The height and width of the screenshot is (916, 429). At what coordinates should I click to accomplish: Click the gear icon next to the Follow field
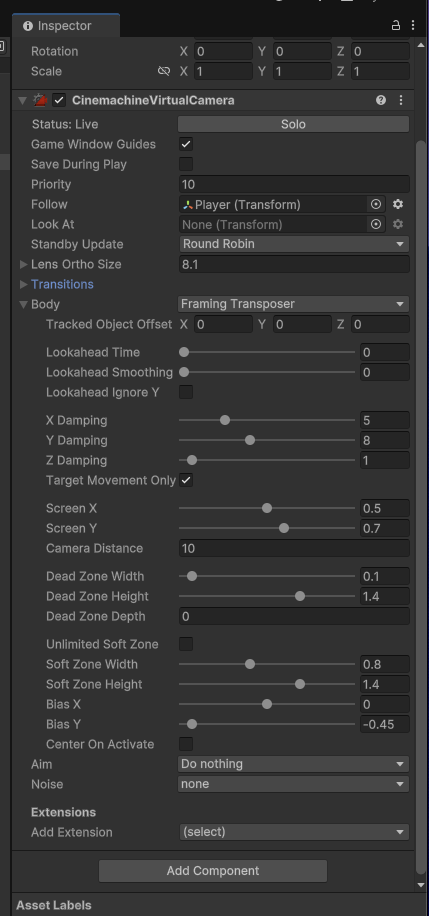pyautogui.click(x=398, y=204)
